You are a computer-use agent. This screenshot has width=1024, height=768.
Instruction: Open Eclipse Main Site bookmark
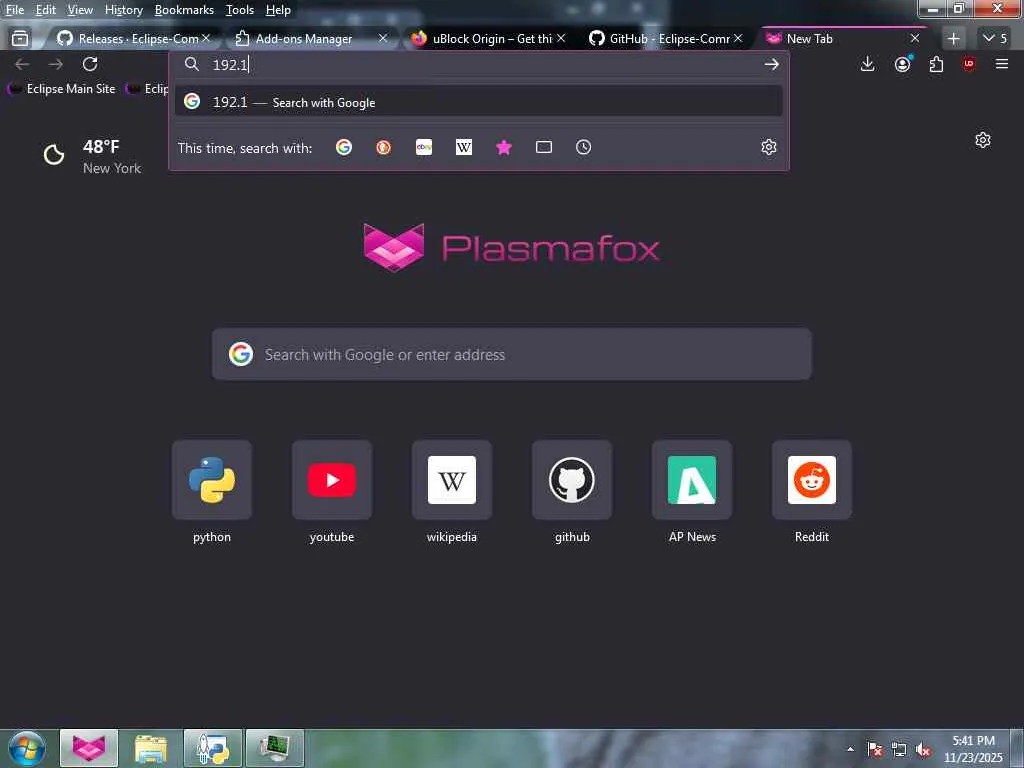[x=62, y=89]
